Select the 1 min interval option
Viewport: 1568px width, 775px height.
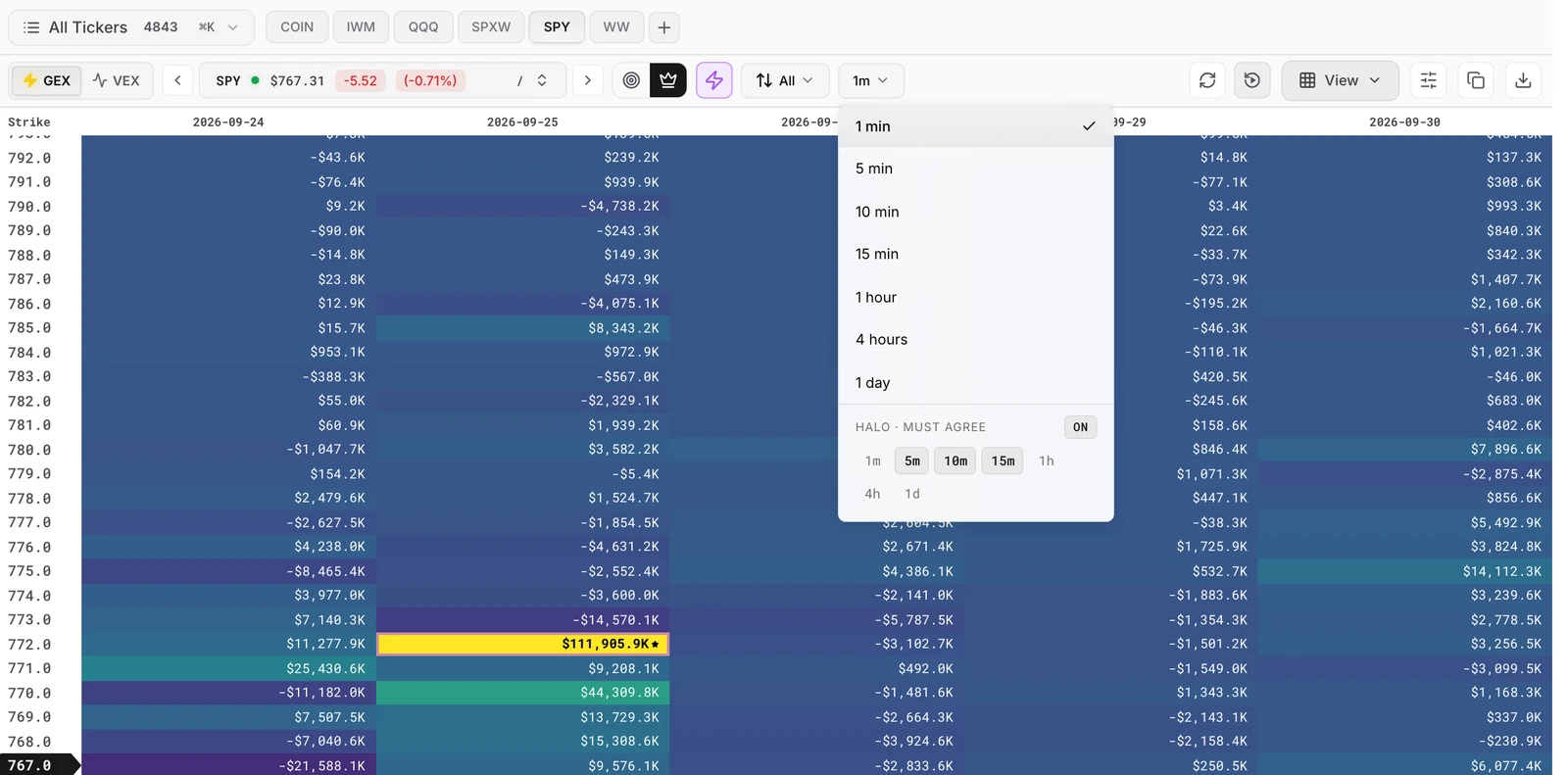tap(975, 126)
